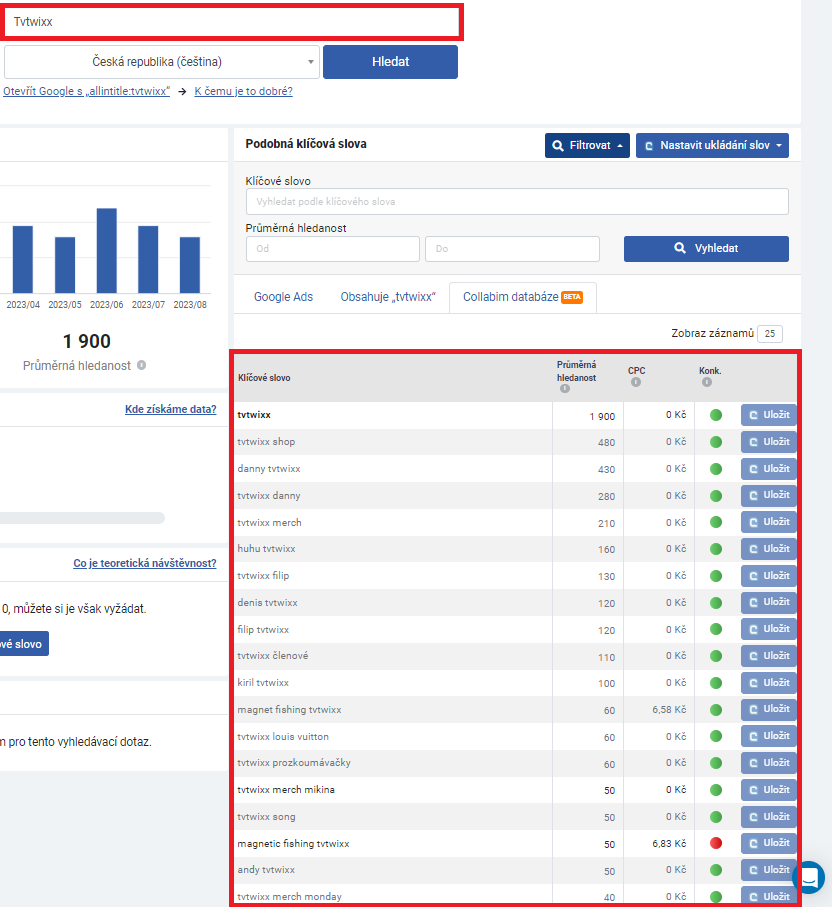The image size is (832, 907).
Task: Click the keyword text tvtwixx prozkoumávačky
Action: pyautogui.click(x=294, y=763)
